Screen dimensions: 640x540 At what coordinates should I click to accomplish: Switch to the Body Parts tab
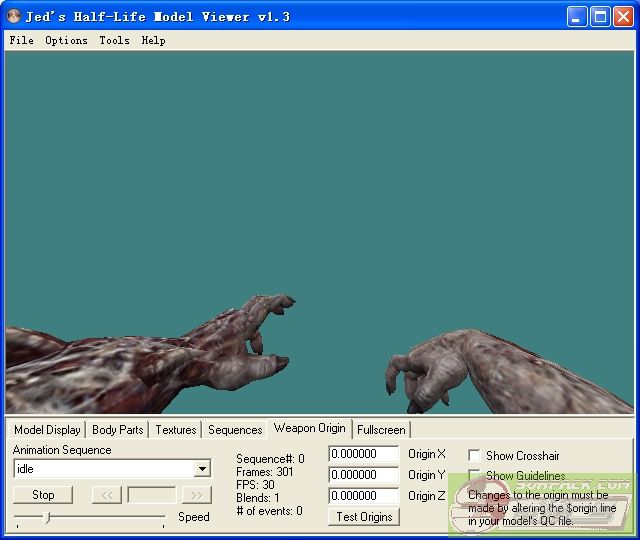[x=117, y=430]
